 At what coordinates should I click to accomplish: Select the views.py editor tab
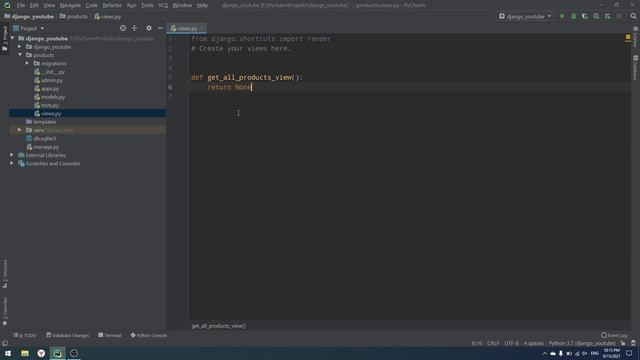click(187, 28)
